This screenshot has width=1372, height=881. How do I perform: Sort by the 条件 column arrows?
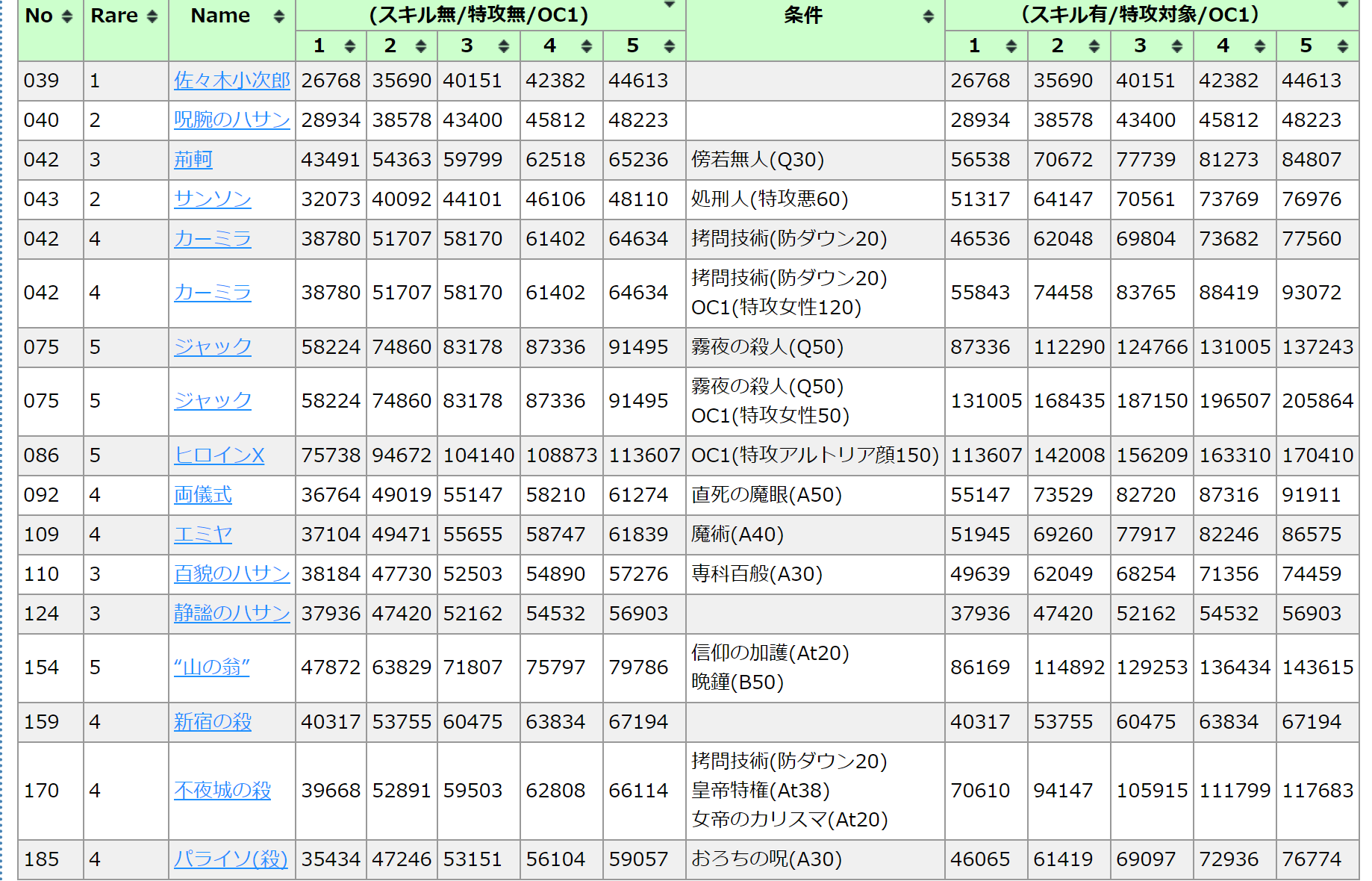pos(928,16)
